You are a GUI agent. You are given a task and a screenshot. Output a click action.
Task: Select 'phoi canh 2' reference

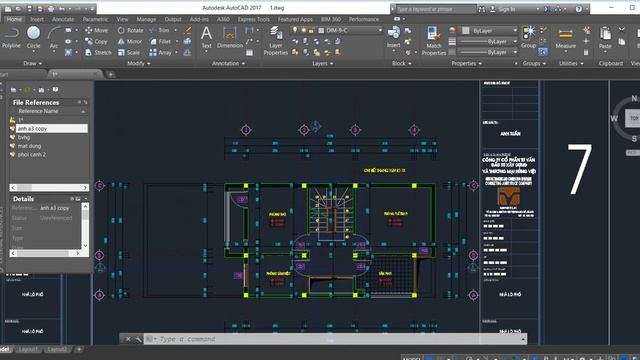pos(32,154)
